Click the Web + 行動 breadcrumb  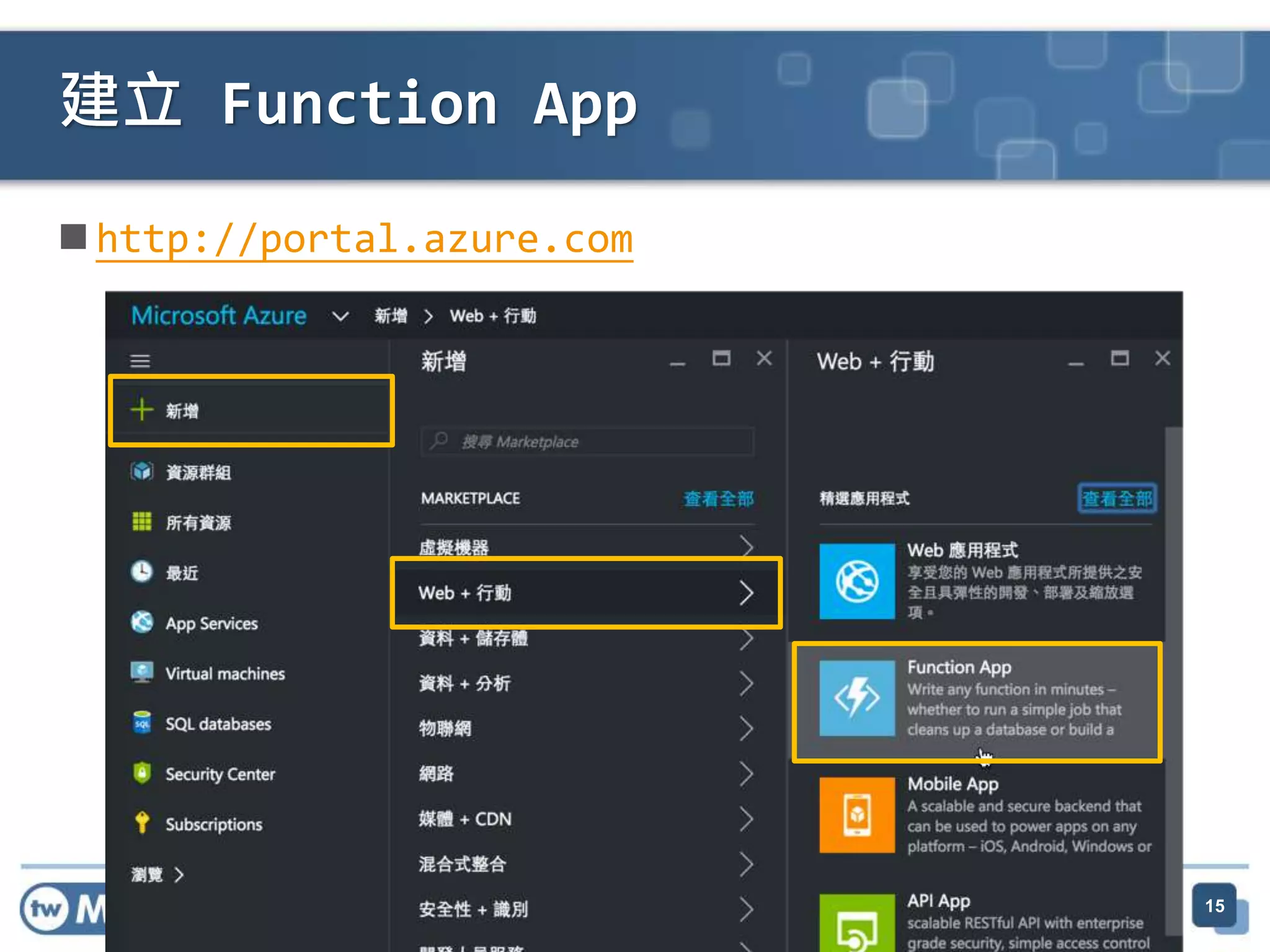click(x=493, y=316)
